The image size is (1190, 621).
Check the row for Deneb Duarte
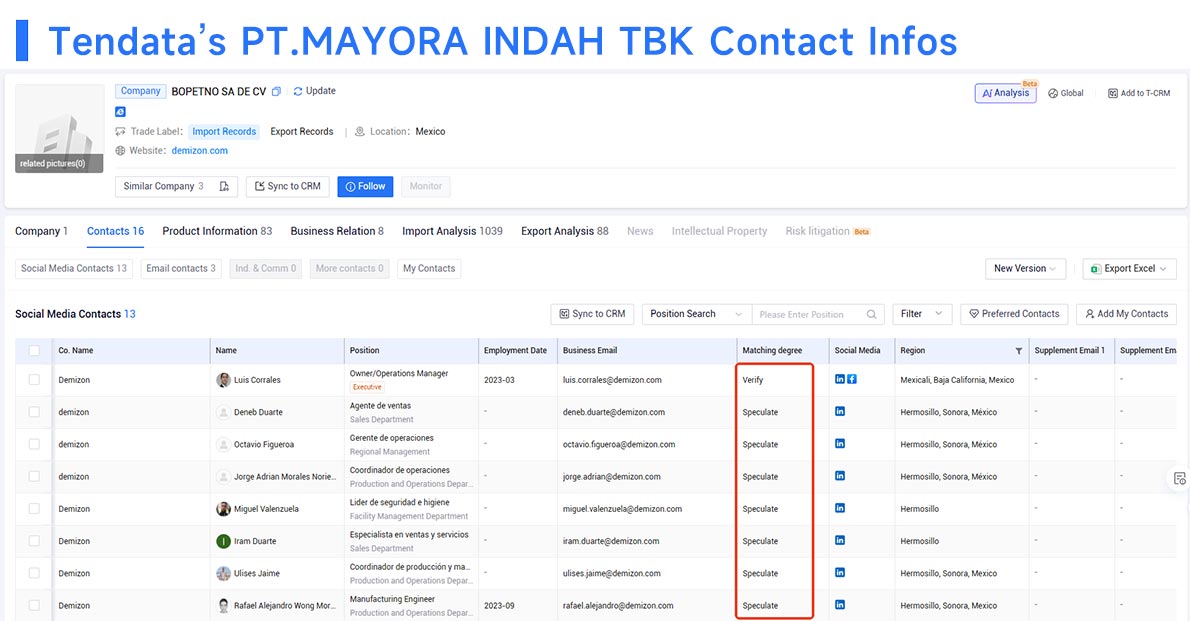(x=34, y=411)
